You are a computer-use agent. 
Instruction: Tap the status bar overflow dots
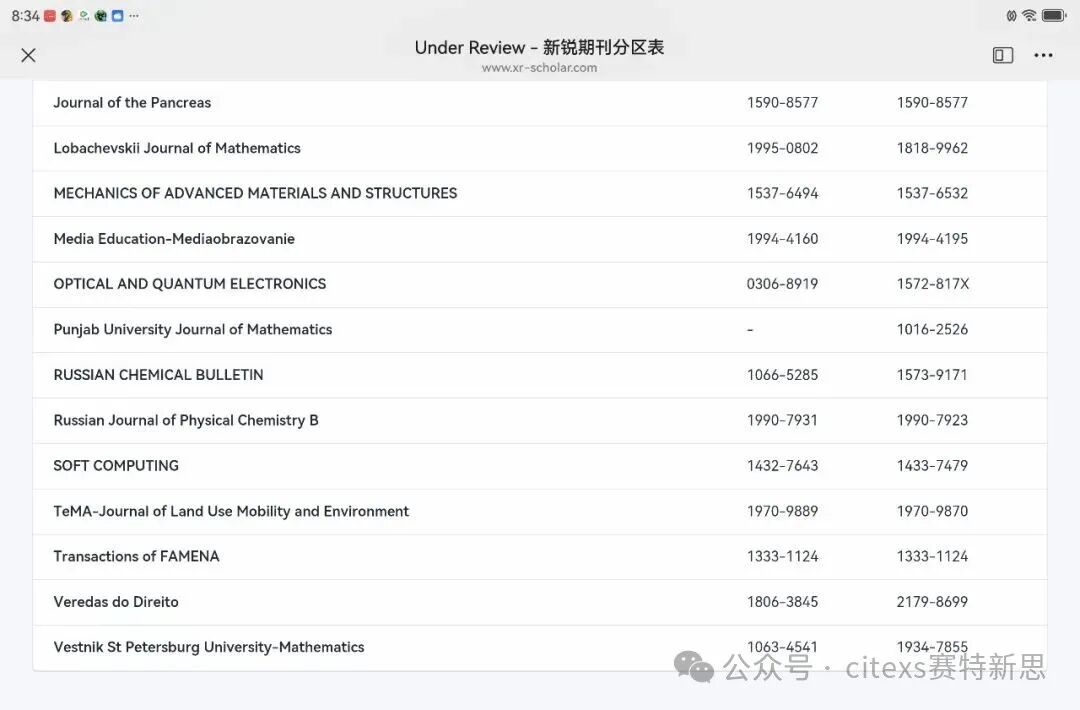click(x=134, y=16)
